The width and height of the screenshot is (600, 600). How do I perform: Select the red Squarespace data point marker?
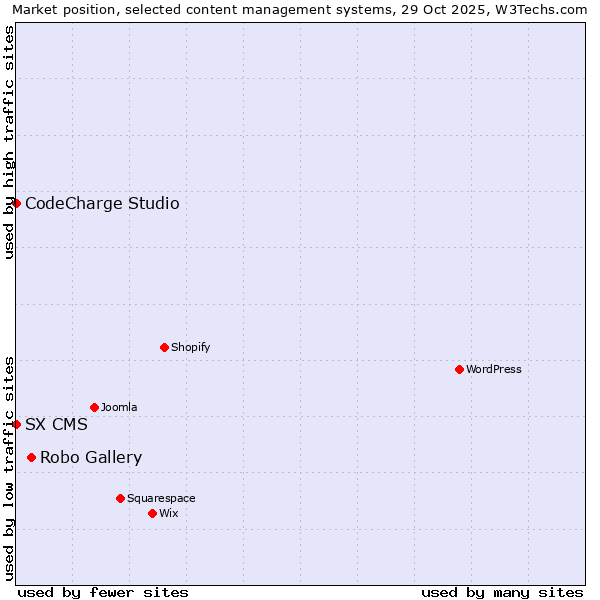point(120,498)
